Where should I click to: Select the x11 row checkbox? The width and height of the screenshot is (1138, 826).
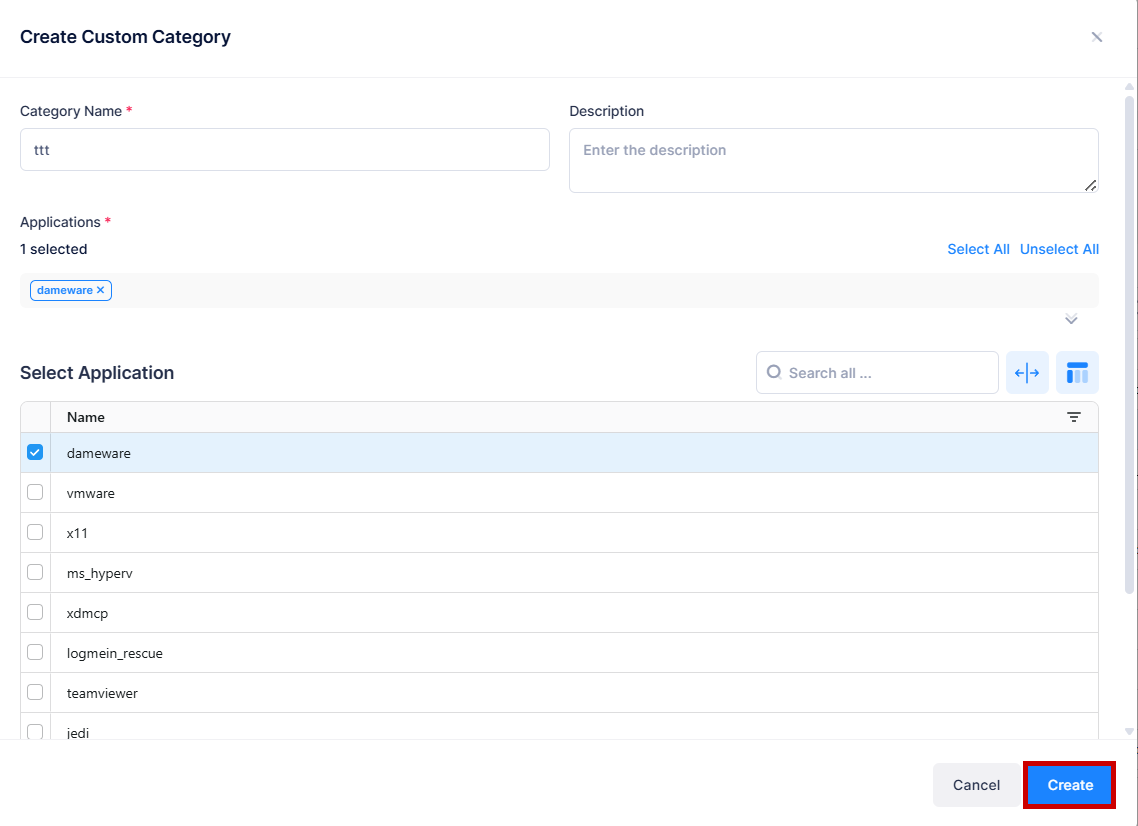[35, 532]
